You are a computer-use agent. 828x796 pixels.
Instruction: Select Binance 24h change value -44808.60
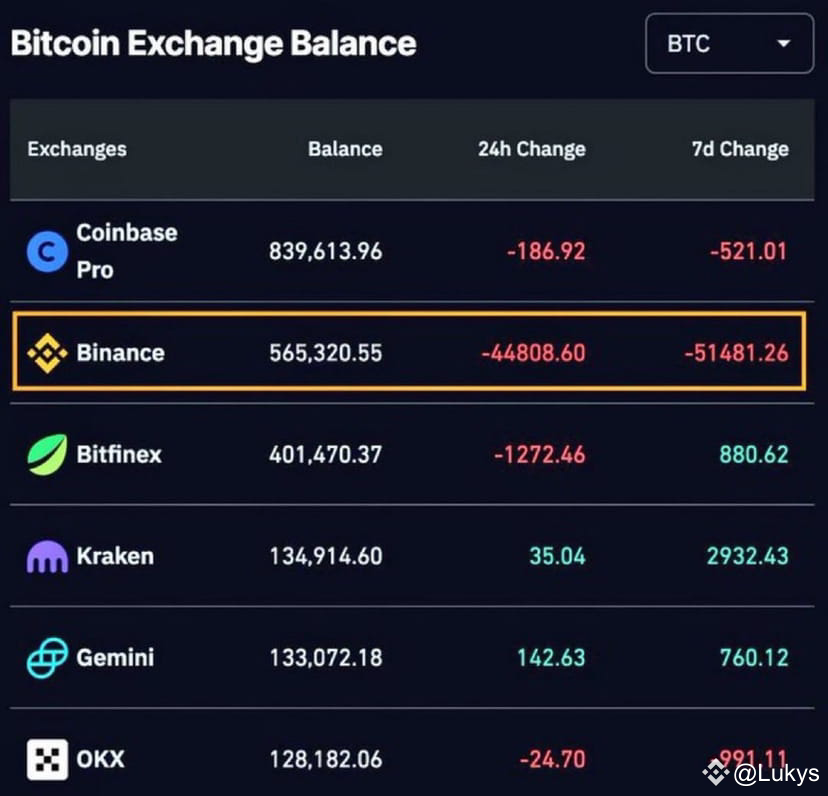click(533, 353)
